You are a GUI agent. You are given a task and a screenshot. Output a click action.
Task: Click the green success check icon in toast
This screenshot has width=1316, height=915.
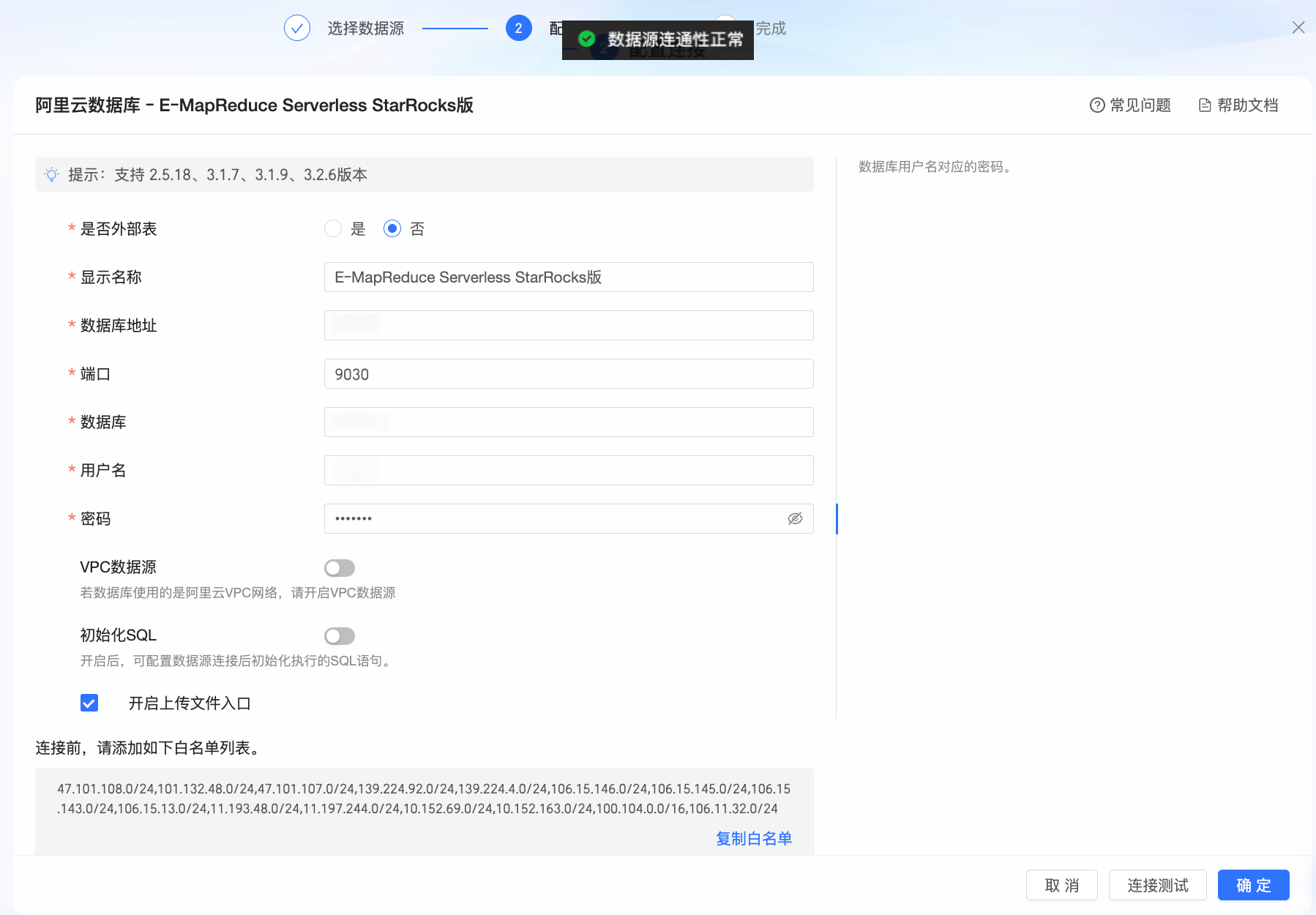click(x=587, y=39)
